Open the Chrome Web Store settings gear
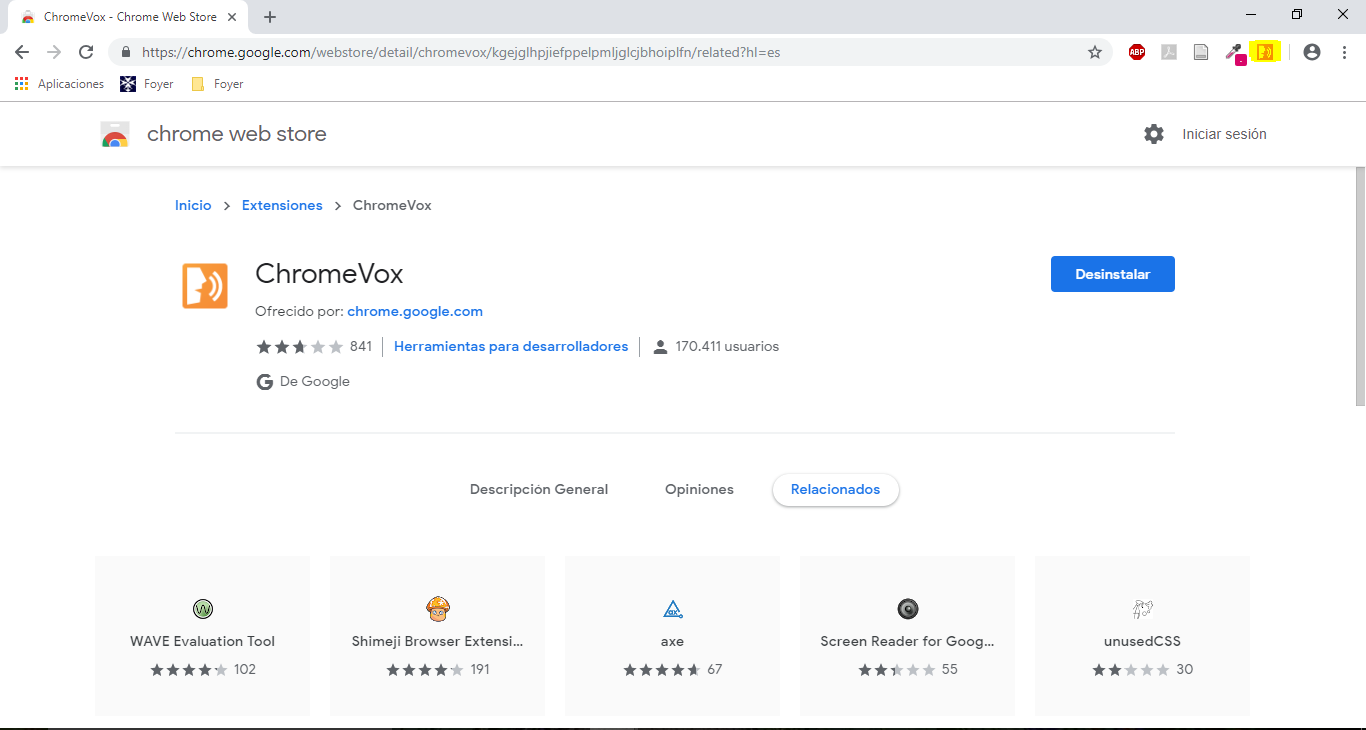Viewport: 1366px width, 730px height. 1154,133
